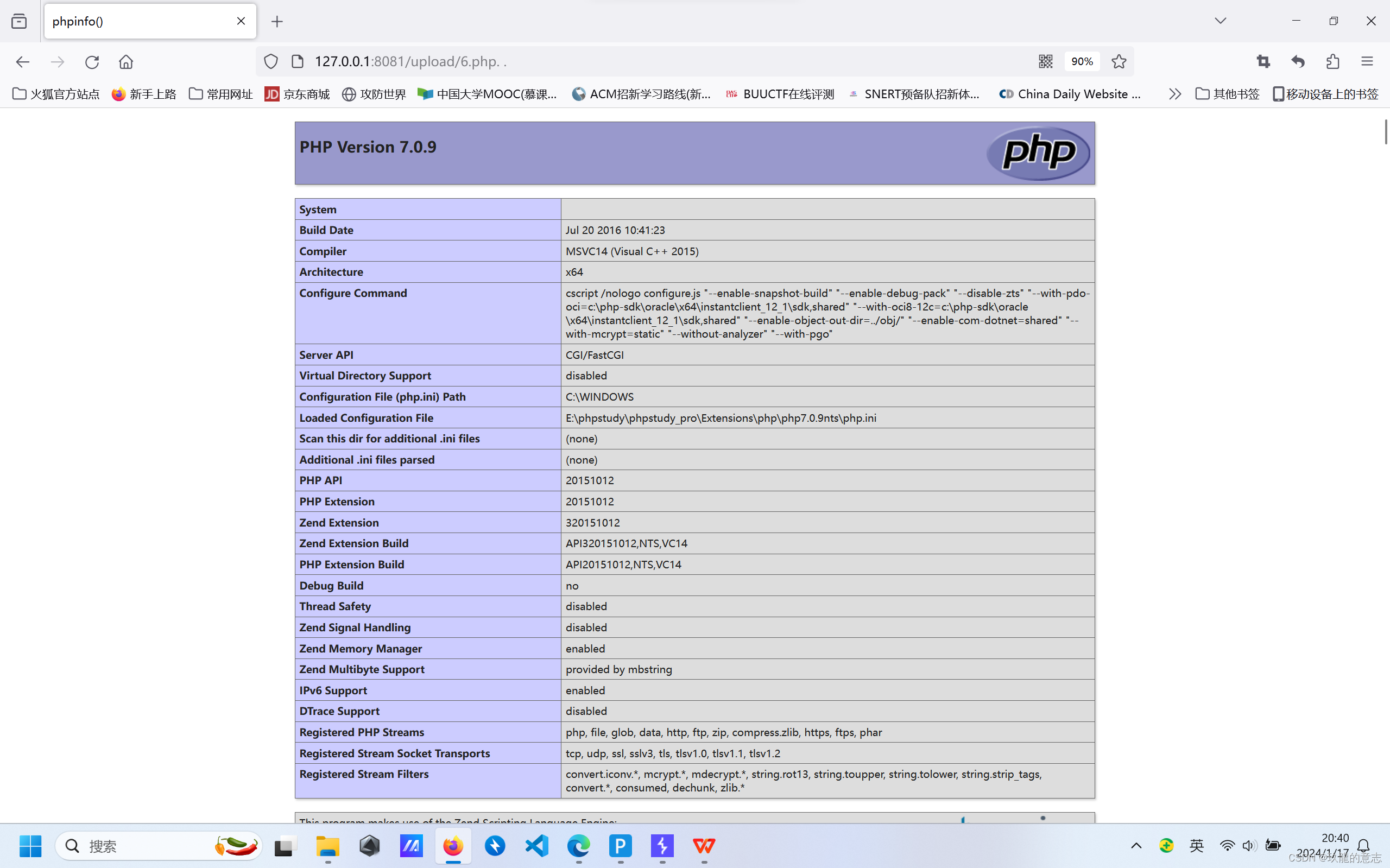The height and width of the screenshot is (868, 1390).
Task: Bookmark this page with the star
Action: 1119,61
